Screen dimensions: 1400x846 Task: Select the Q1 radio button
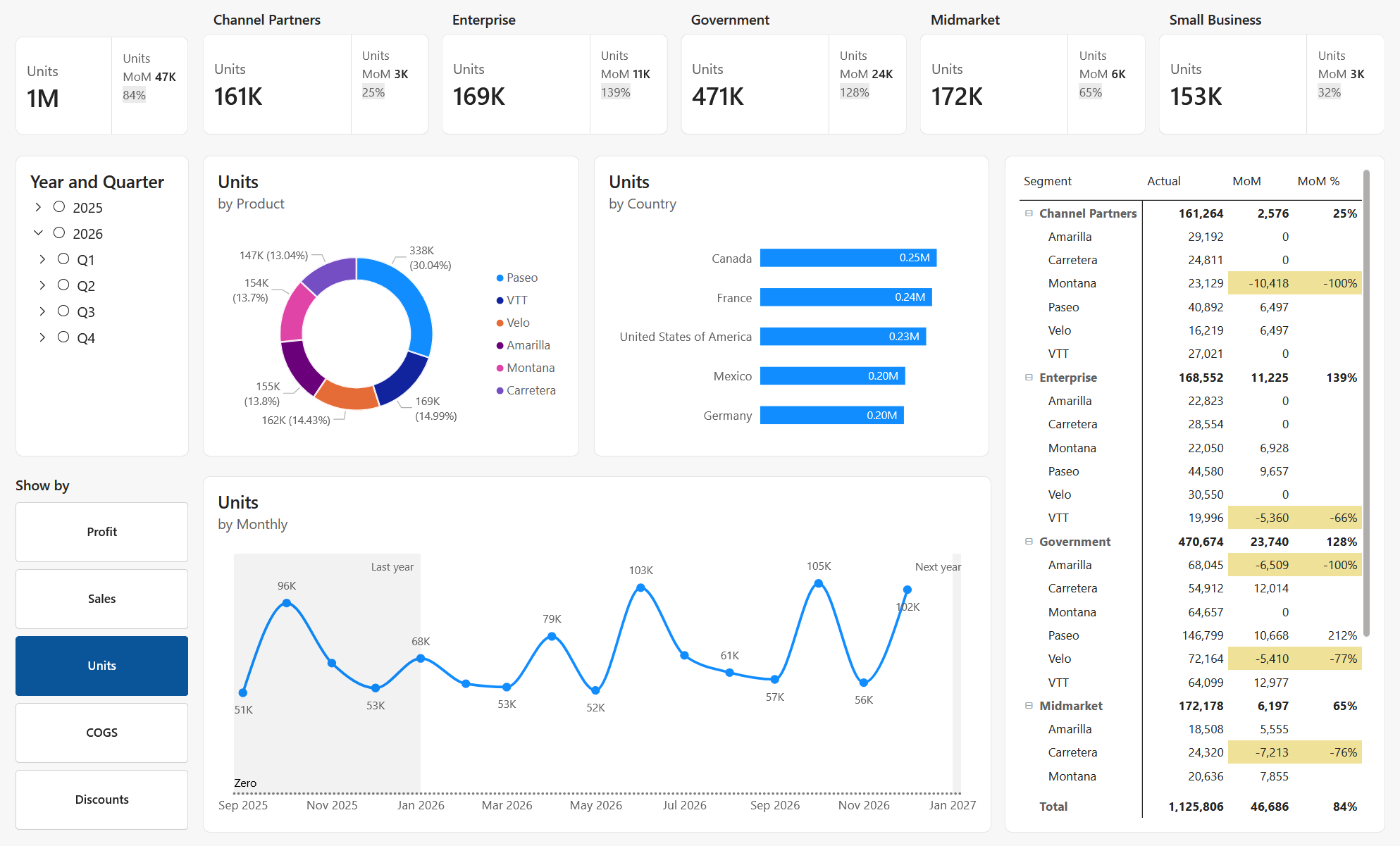tap(63, 259)
